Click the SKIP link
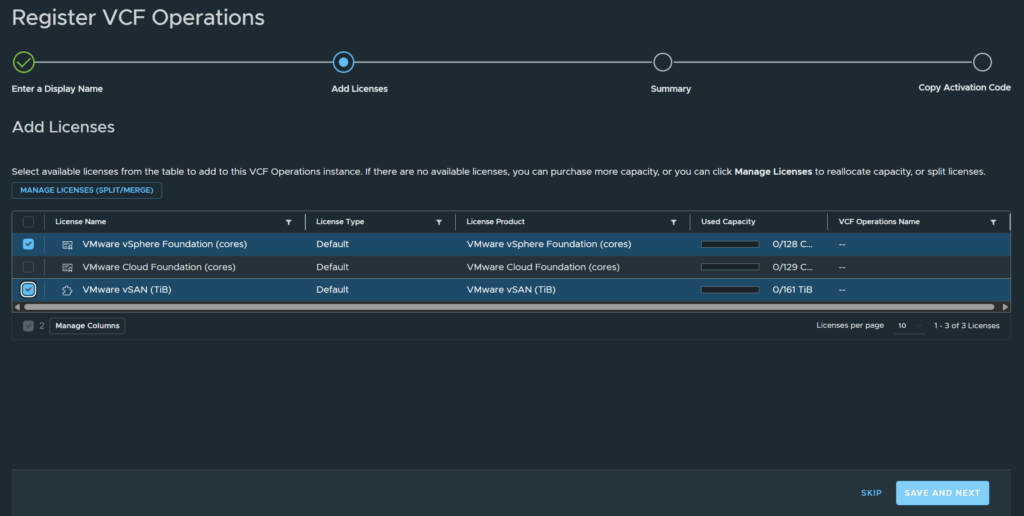Image resolution: width=1024 pixels, height=516 pixels. click(x=871, y=493)
